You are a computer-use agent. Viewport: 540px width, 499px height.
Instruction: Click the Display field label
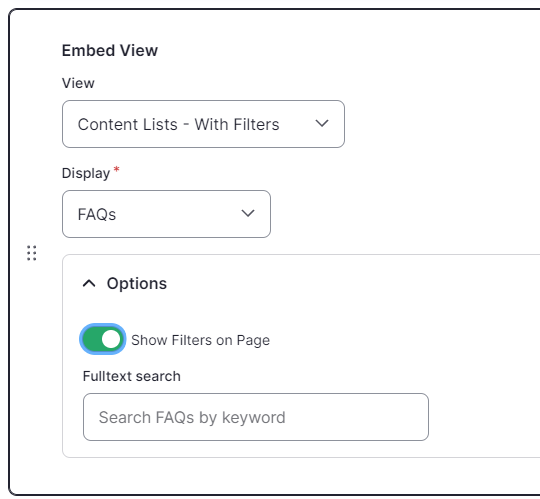click(x=86, y=173)
